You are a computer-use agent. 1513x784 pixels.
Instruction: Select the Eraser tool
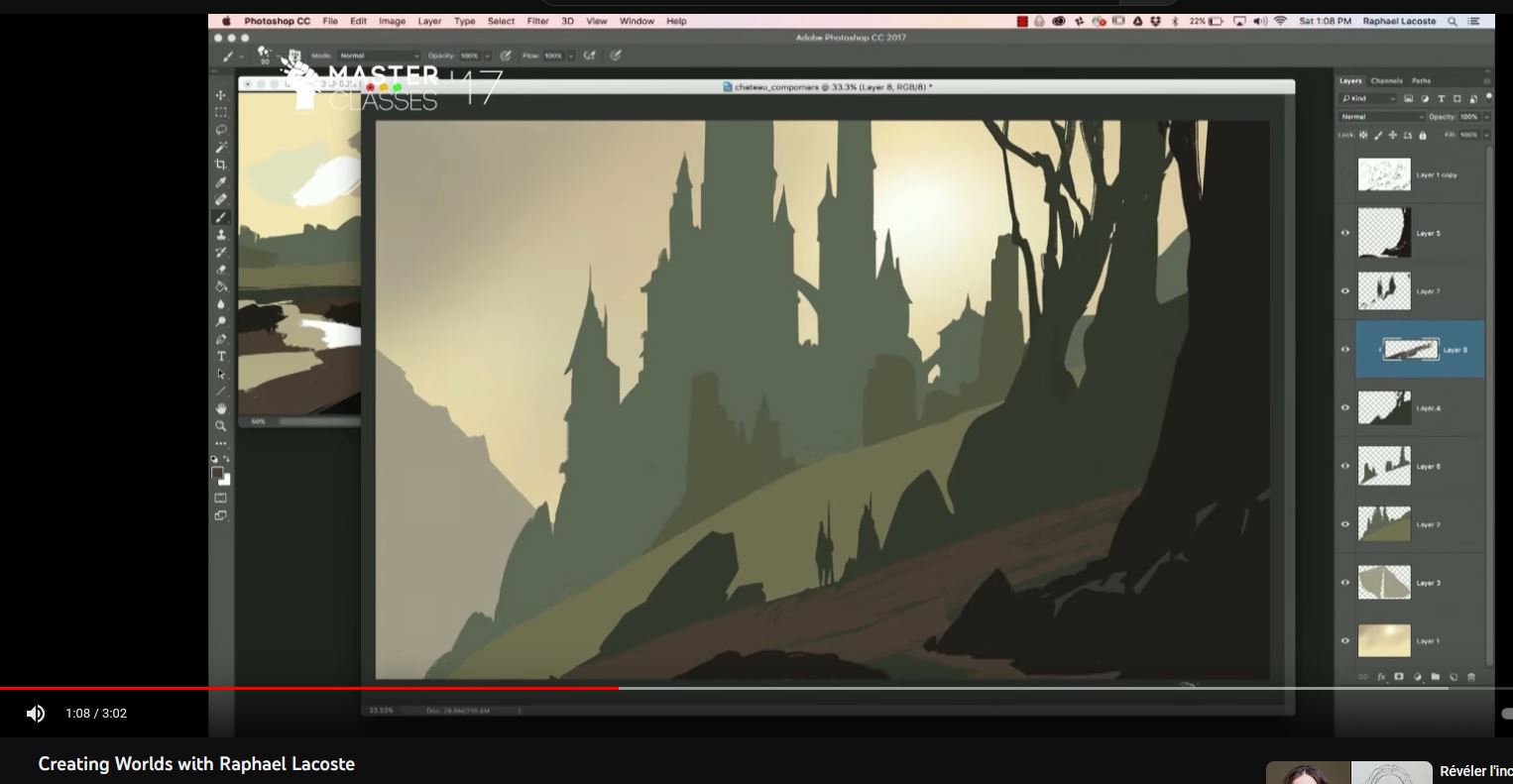point(221,270)
